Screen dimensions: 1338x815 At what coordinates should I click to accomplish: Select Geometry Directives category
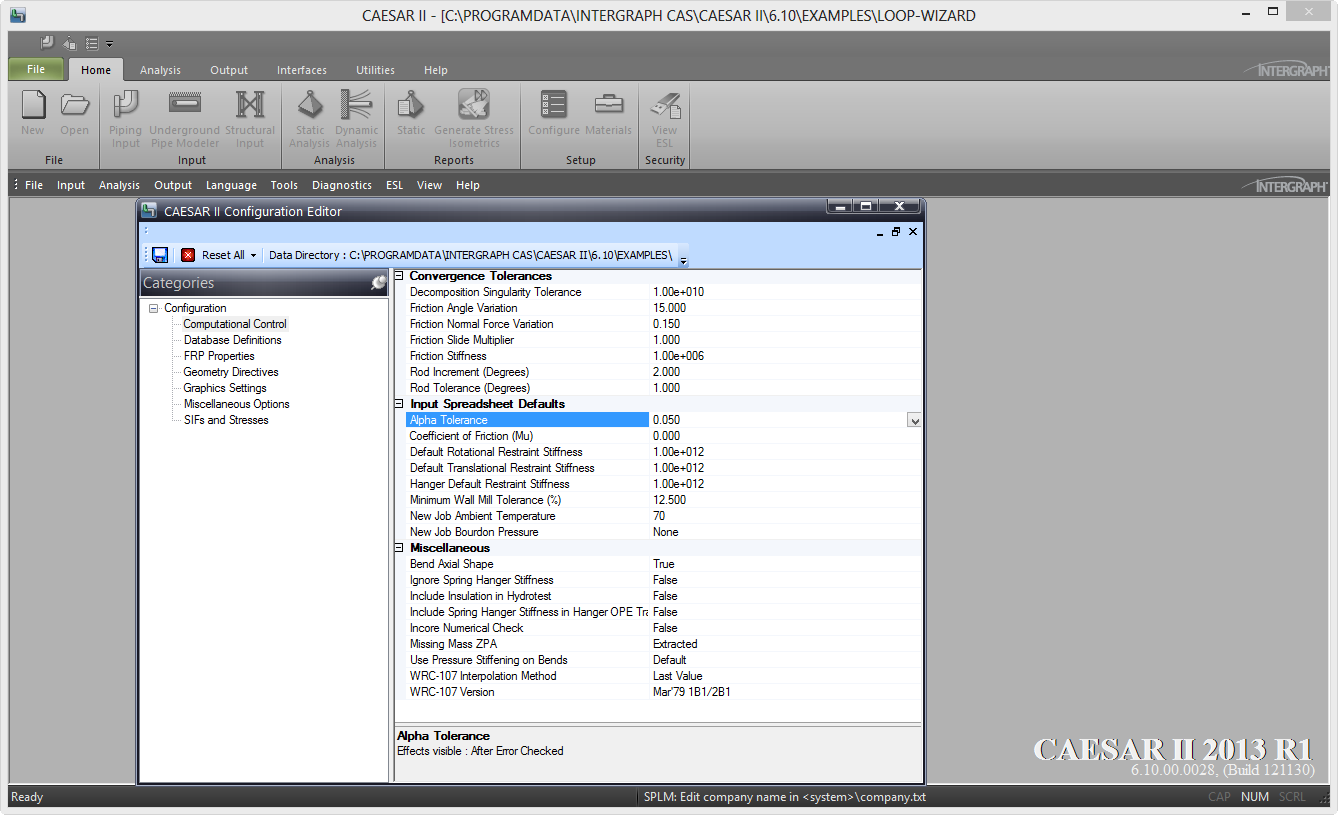coord(231,372)
